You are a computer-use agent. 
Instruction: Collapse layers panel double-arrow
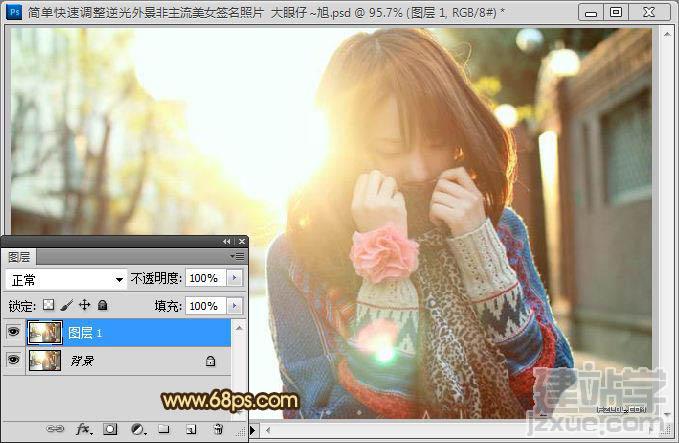tap(226, 241)
